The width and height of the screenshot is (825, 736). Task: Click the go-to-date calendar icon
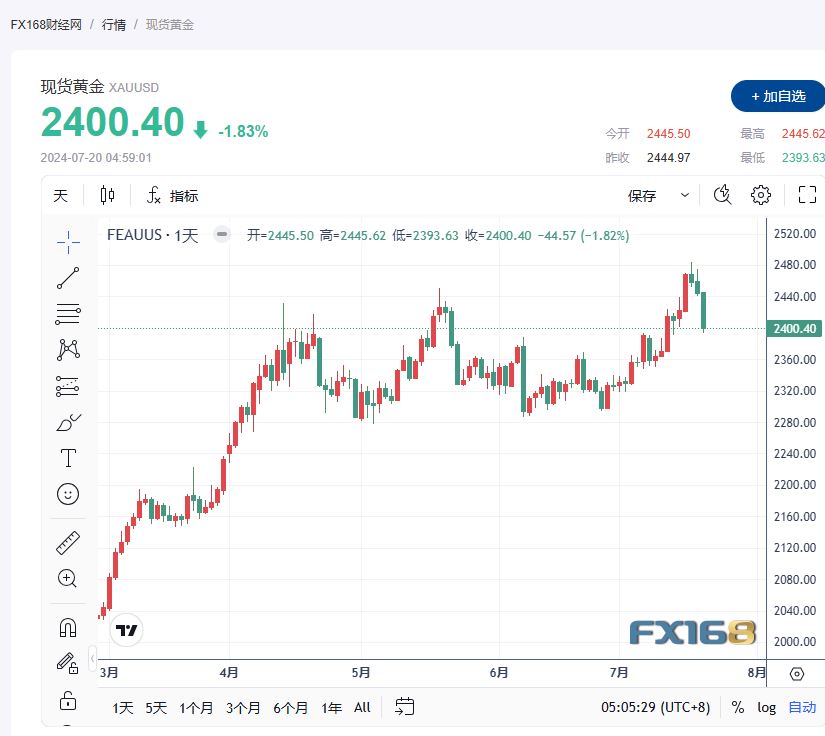tap(405, 707)
